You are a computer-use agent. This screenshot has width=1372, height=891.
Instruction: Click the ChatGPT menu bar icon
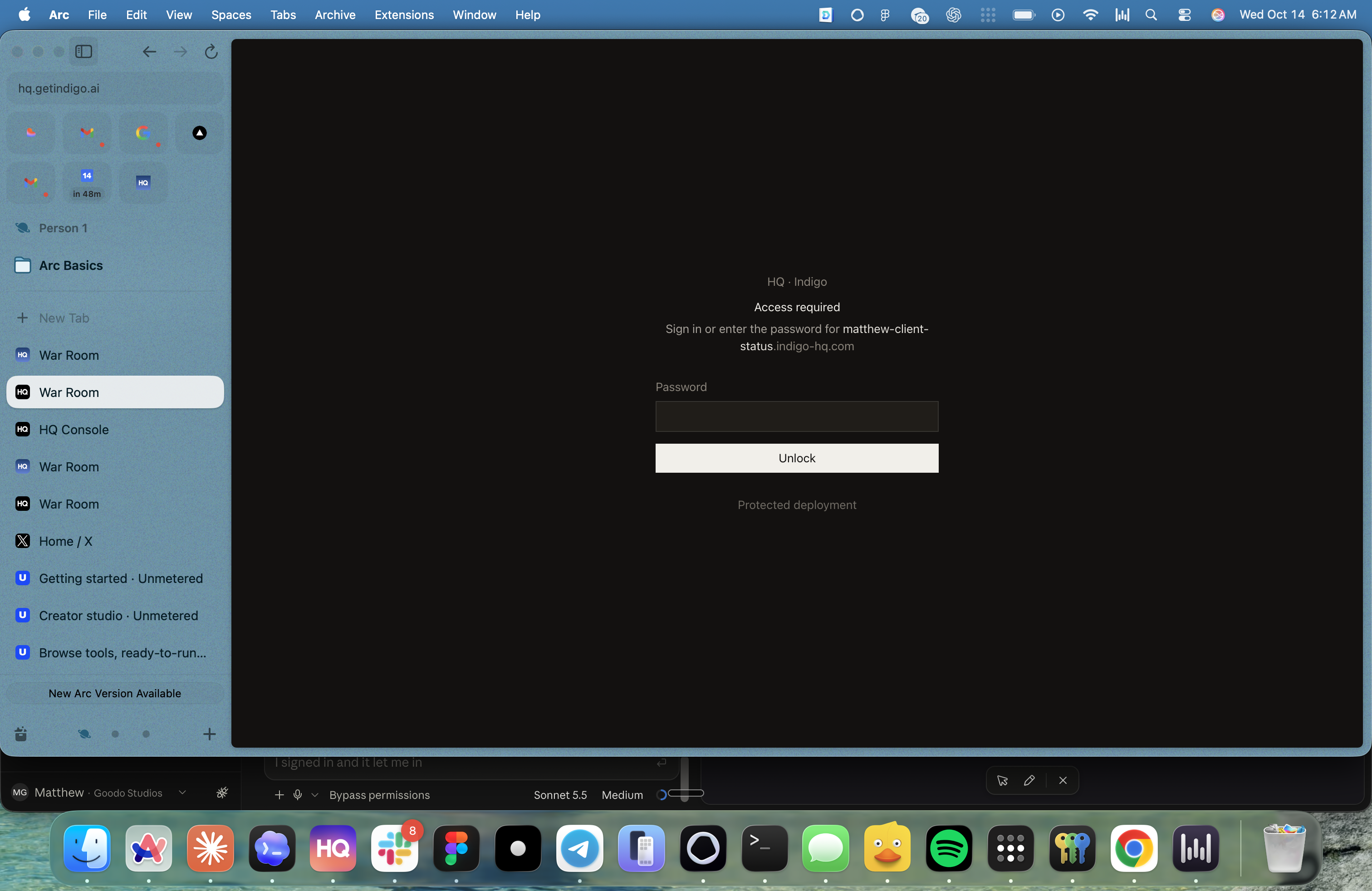coord(954,15)
